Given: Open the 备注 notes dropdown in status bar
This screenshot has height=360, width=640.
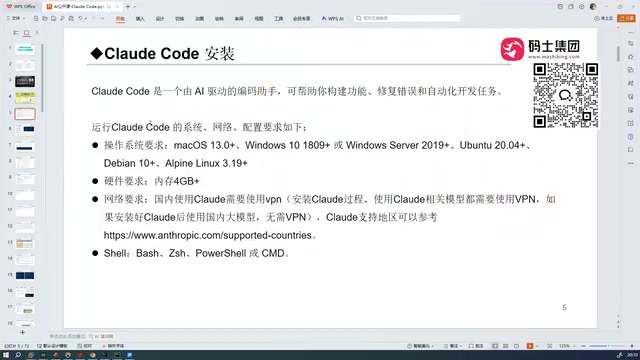Looking at the screenshot, I should [453, 346].
